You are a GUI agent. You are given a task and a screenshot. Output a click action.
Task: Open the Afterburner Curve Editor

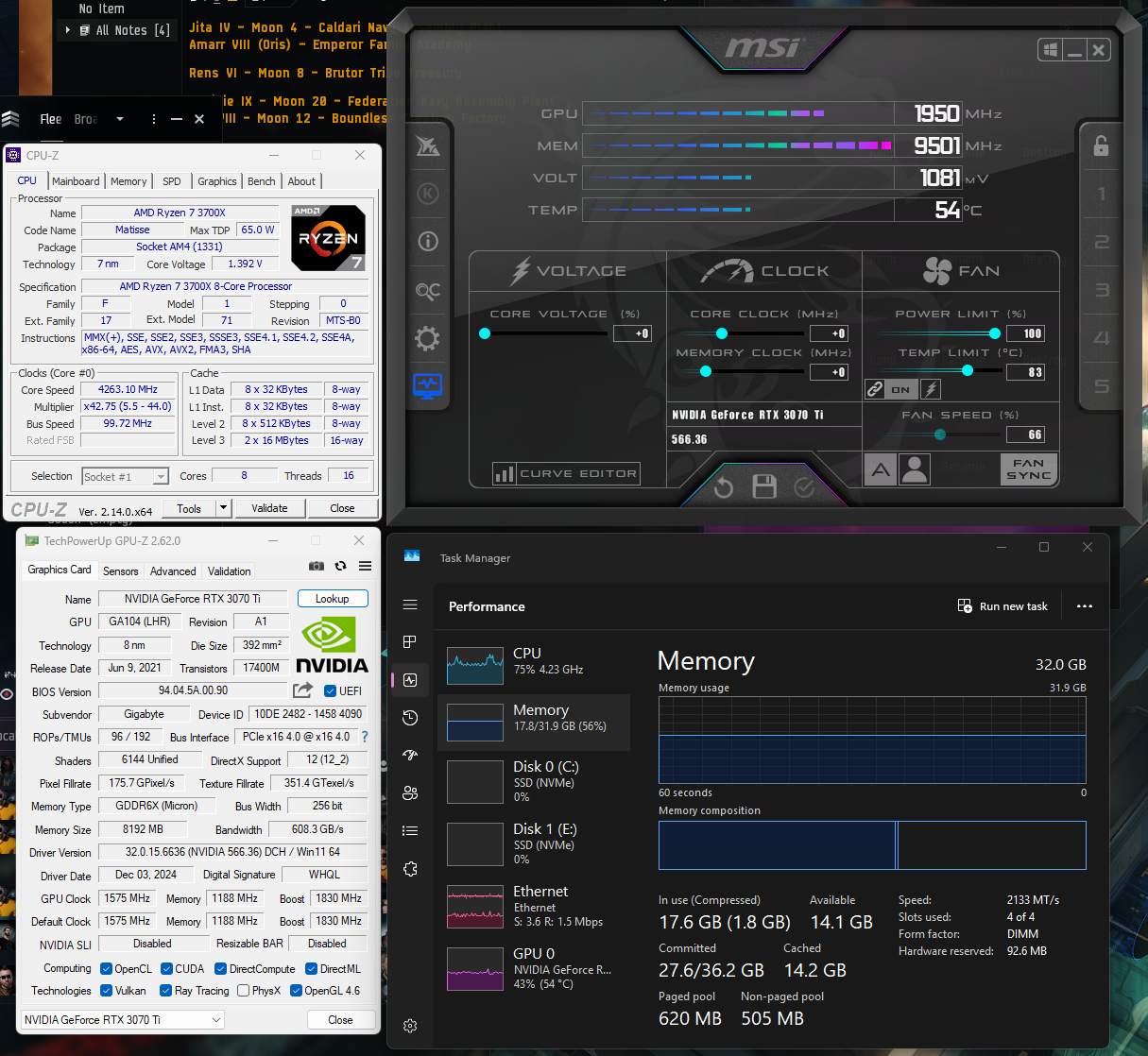coord(567,473)
